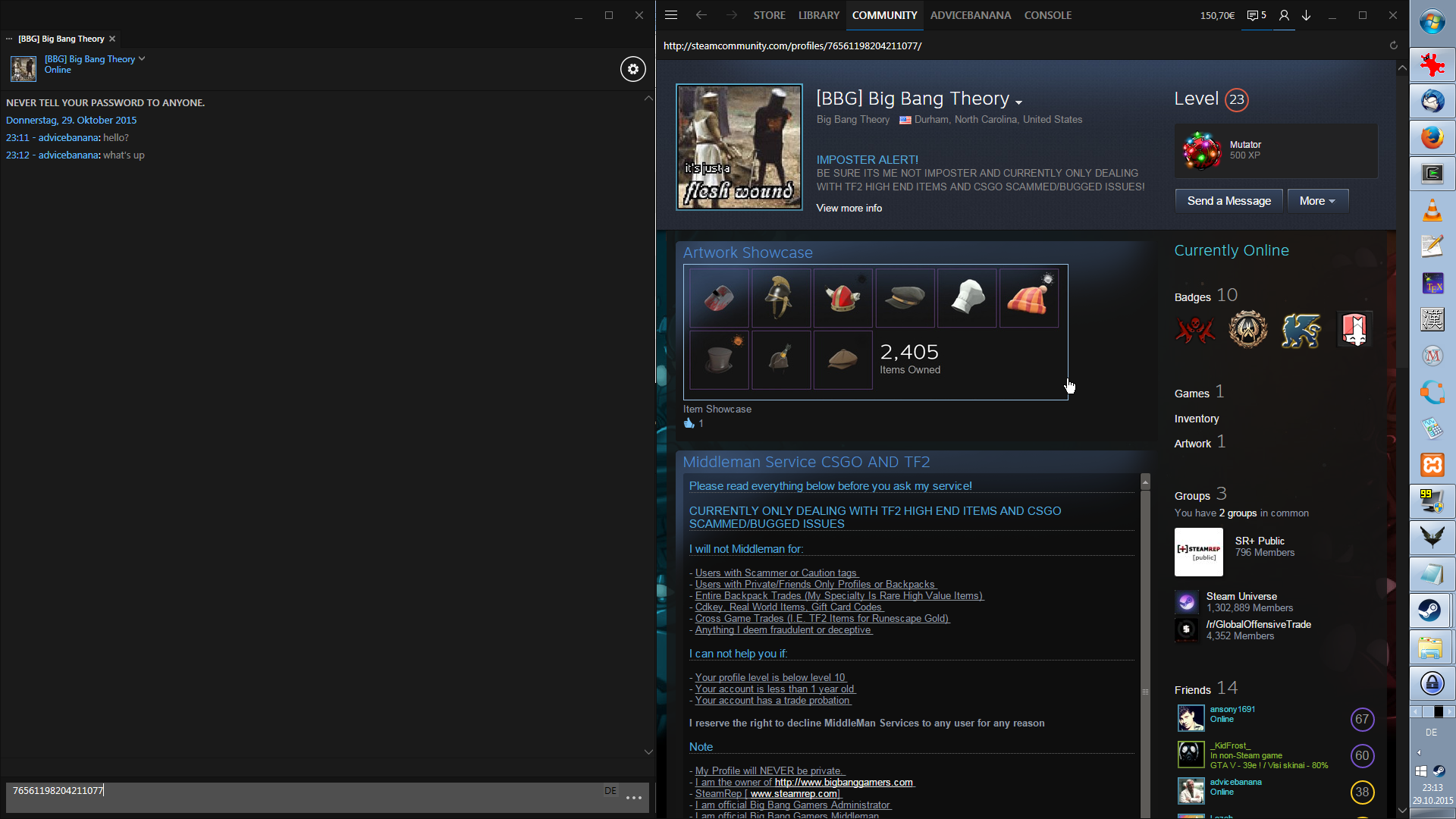Reload page with the refresh icon
The width and height of the screenshot is (1456, 819).
click(x=1393, y=45)
